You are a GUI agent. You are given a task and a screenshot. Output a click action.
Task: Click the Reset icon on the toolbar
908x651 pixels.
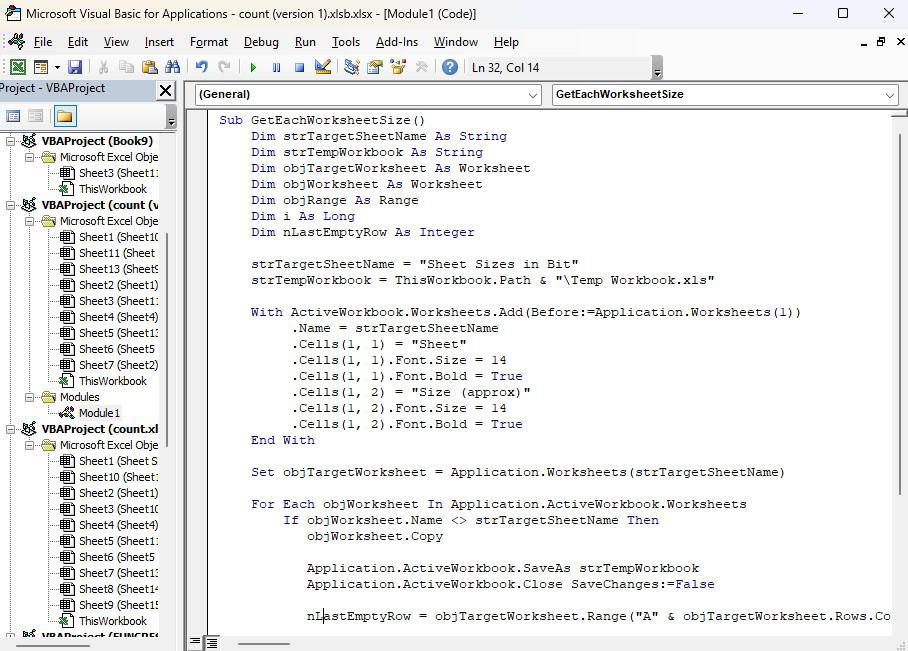[x=301, y=66]
